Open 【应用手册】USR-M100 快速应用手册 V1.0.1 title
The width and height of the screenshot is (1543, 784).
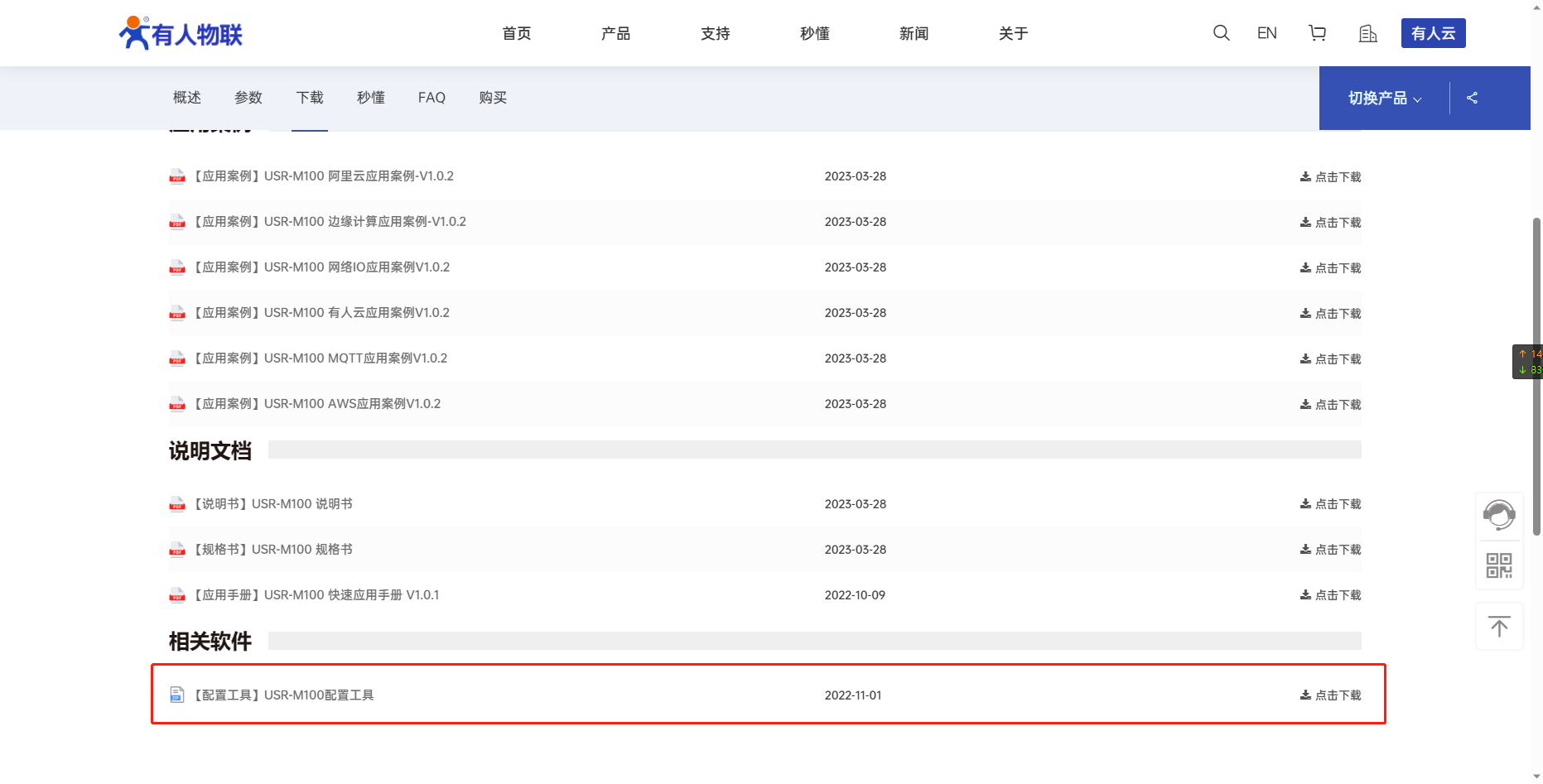(x=316, y=595)
